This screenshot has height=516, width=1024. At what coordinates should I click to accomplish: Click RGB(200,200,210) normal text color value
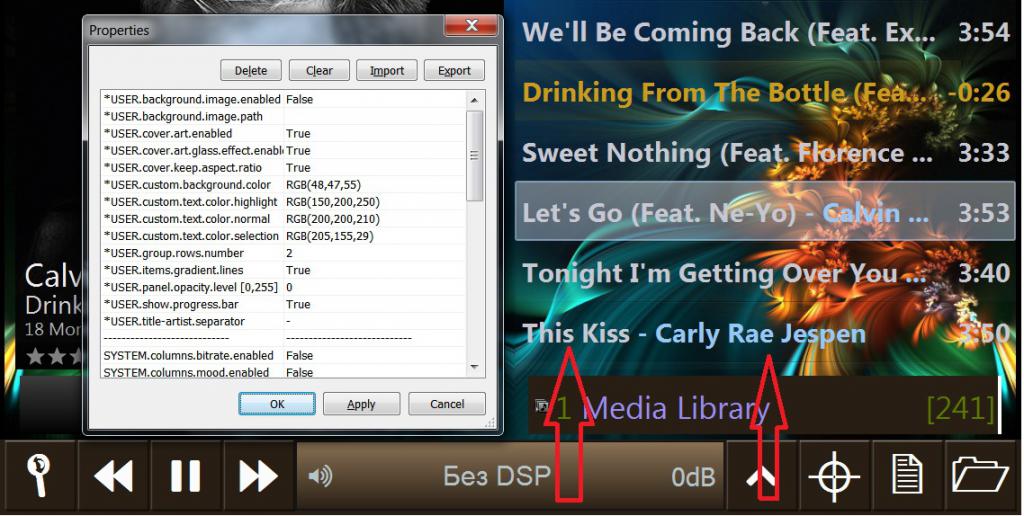[x=332, y=219]
